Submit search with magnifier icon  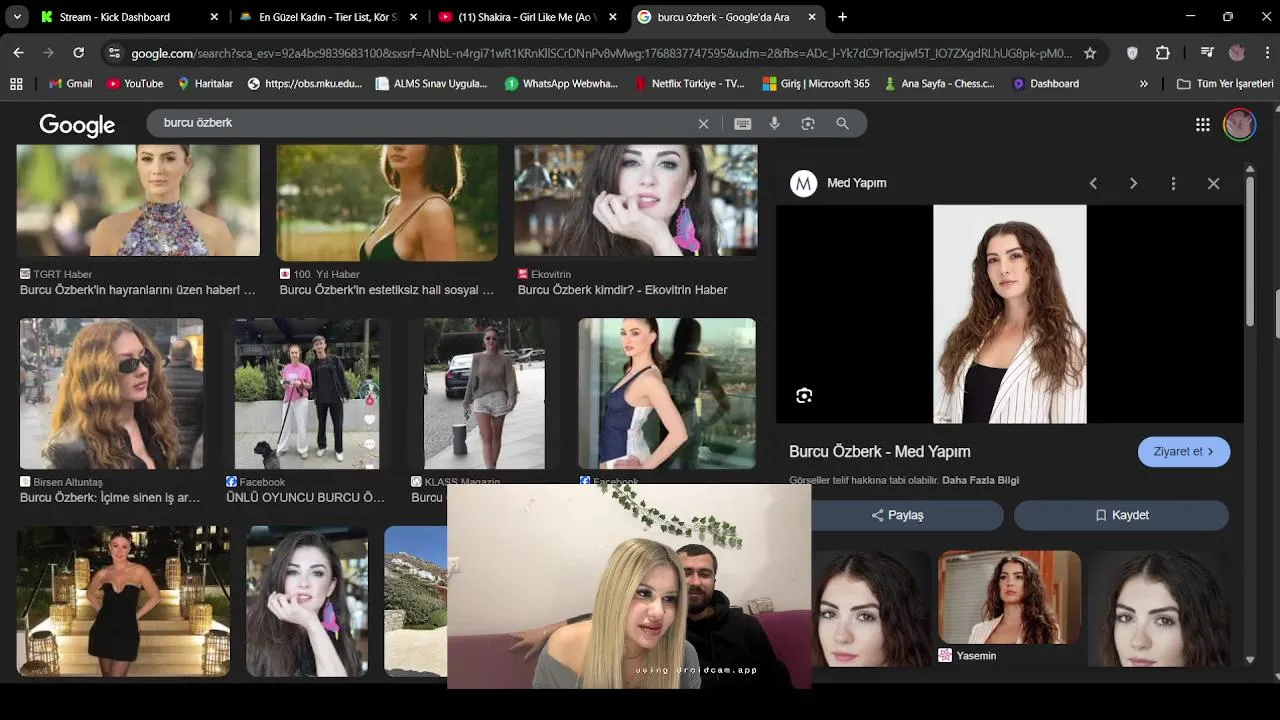click(x=842, y=124)
